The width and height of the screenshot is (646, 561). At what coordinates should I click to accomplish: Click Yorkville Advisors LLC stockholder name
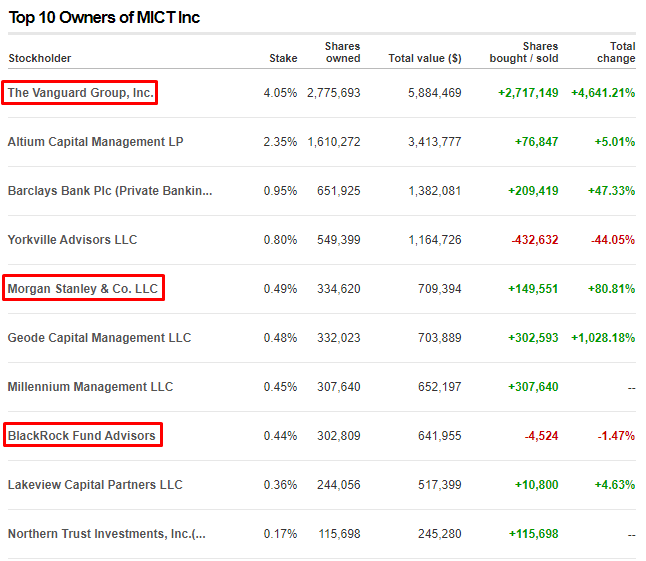[73, 240]
